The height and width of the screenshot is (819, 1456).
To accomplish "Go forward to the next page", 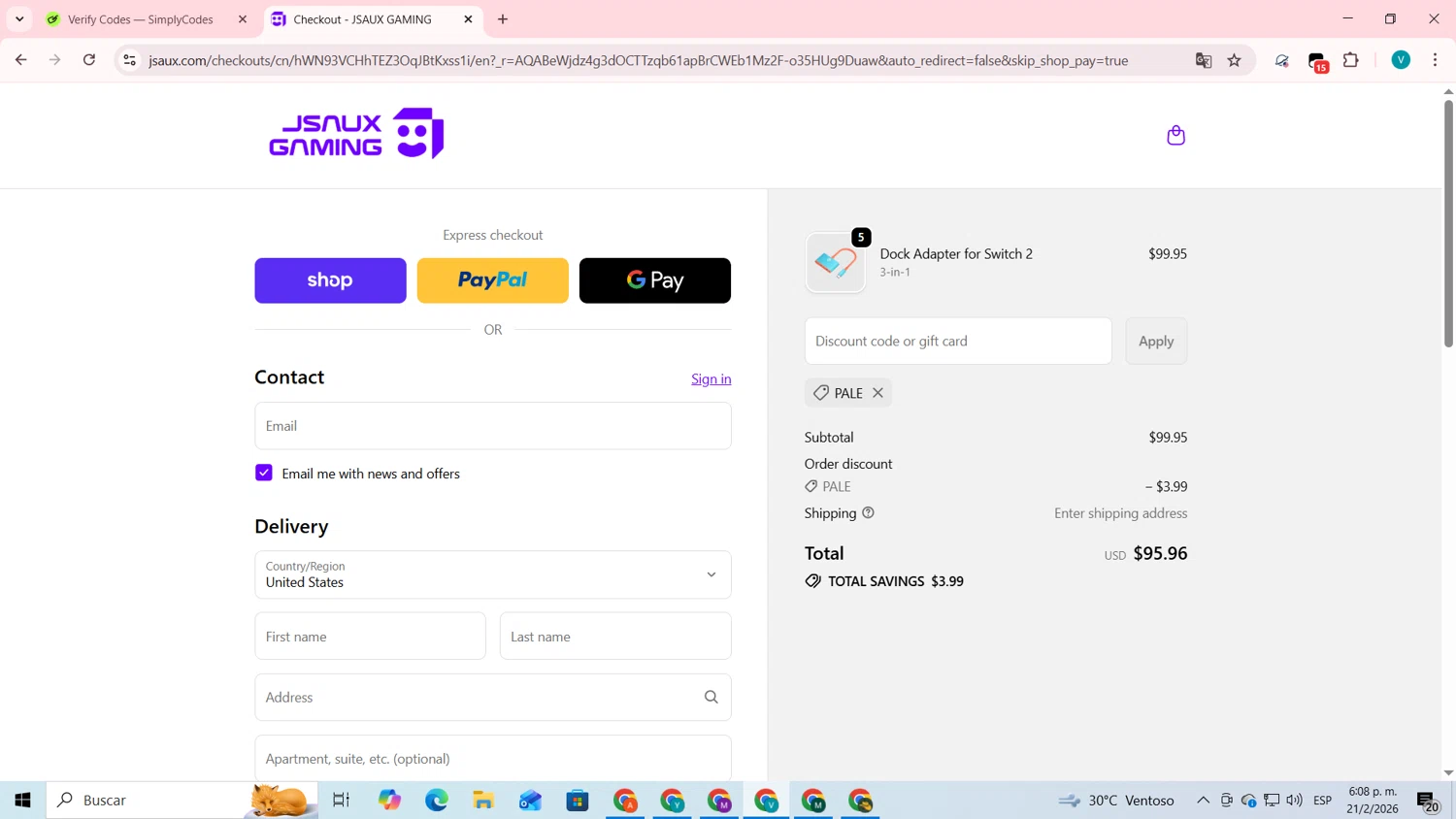I will (55, 60).
